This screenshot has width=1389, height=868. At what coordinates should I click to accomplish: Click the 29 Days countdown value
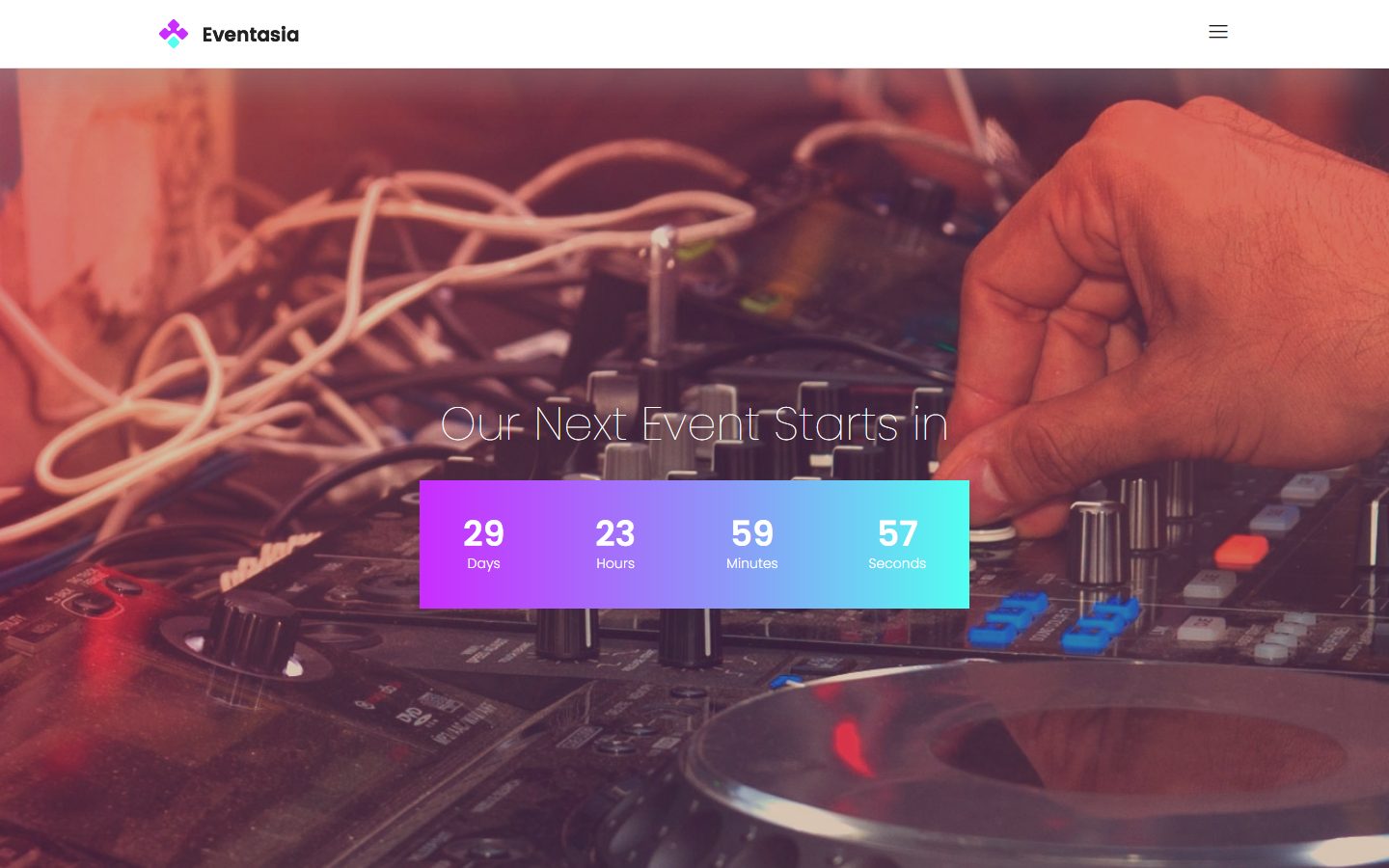pyautogui.click(x=483, y=533)
